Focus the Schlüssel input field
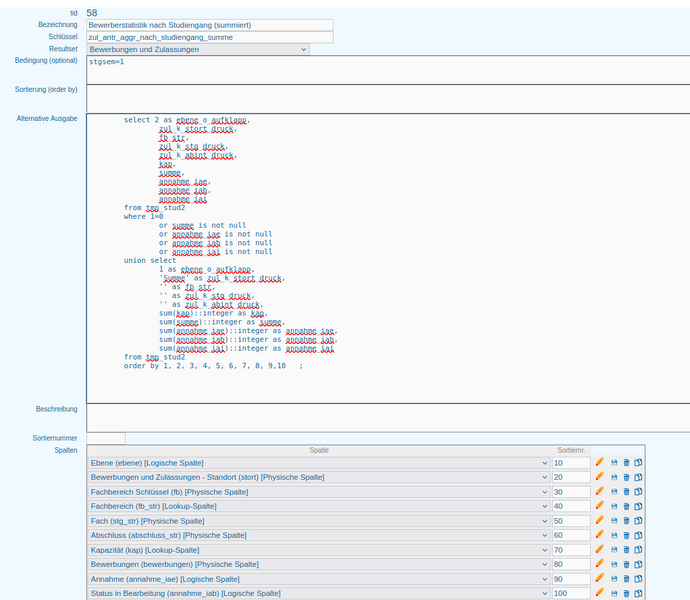Image resolution: width=690 pixels, height=600 pixels. (x=210, y=37)
